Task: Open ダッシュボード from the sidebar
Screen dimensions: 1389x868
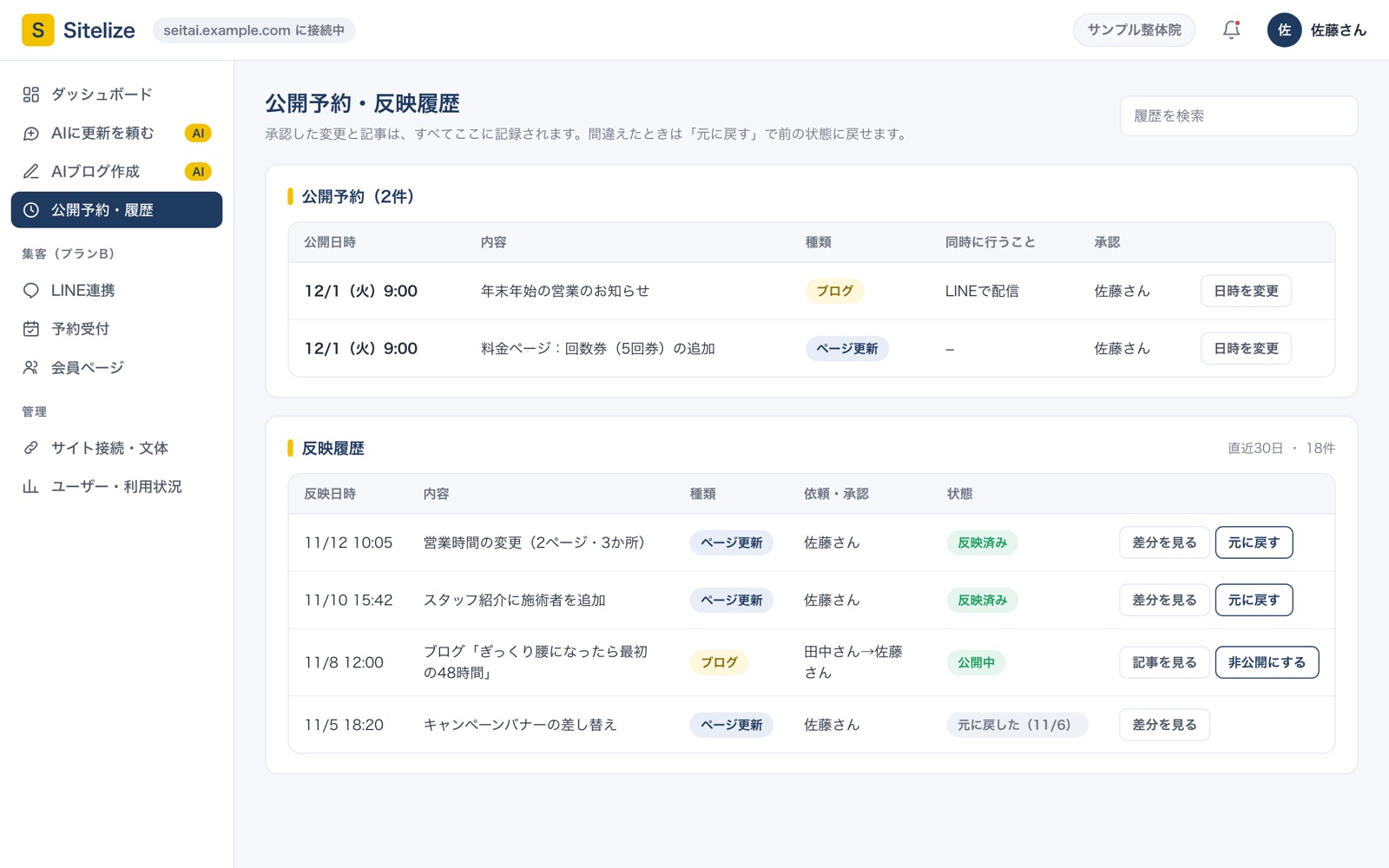Action: pyautogui.click(x=116, y=95)
